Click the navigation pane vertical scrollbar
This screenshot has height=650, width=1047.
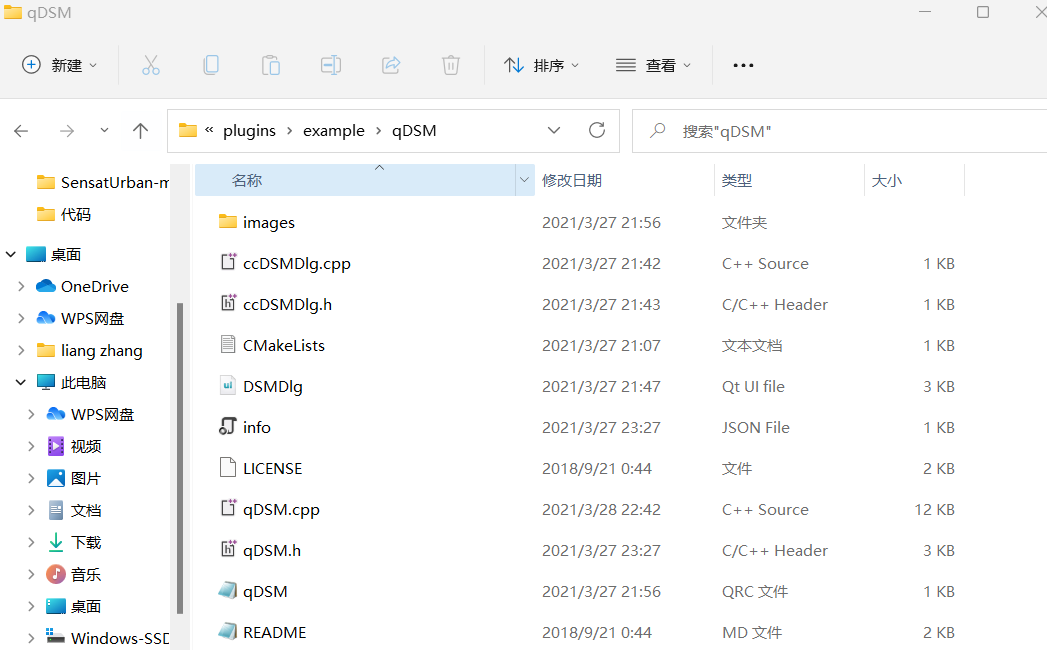[180, 458]
